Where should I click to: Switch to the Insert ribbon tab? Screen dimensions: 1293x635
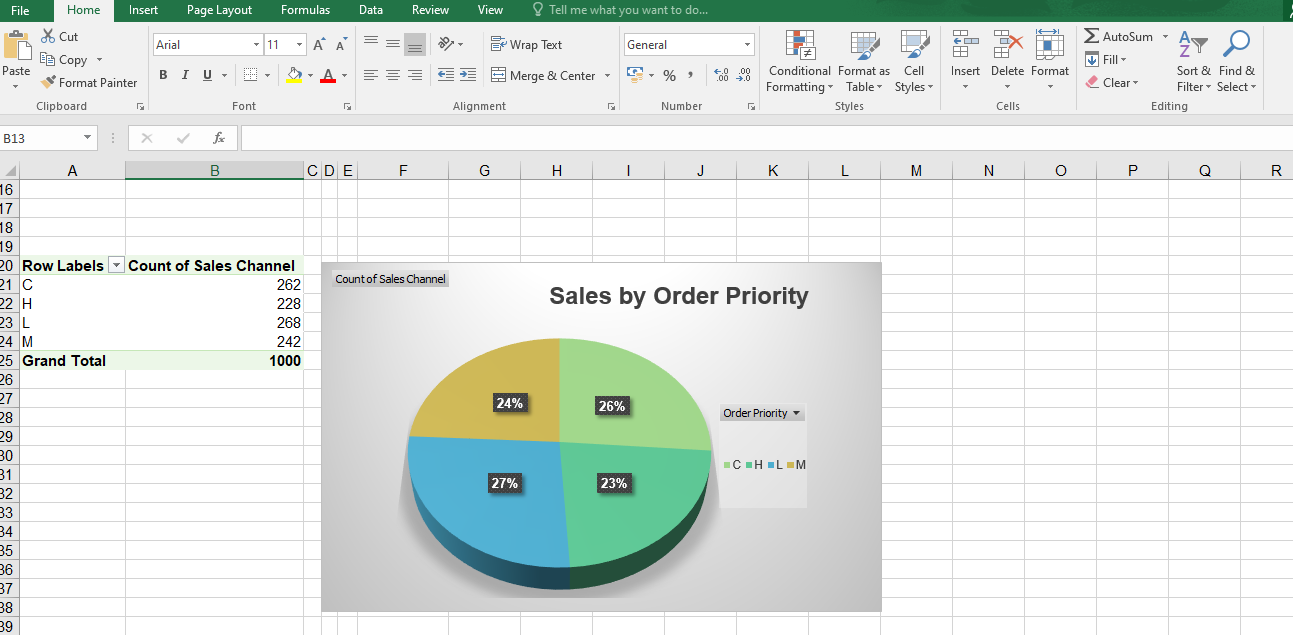coord(143,10)
